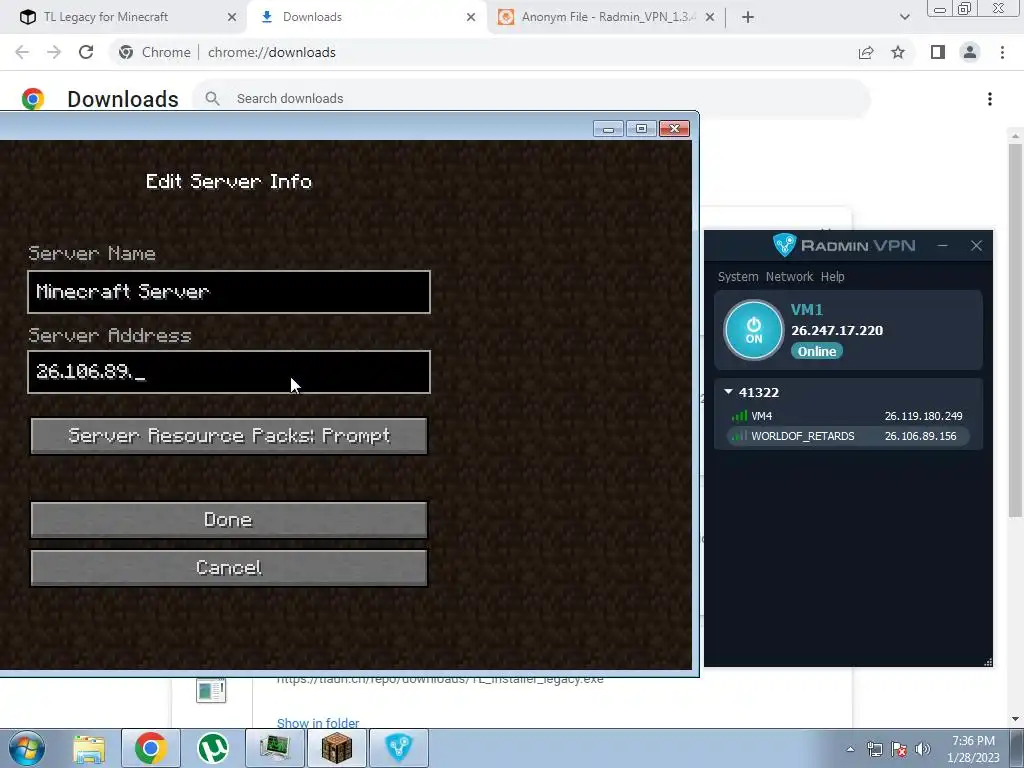Collapse the 41322 network group
The image size is (1024, 768).
(728, 392)
